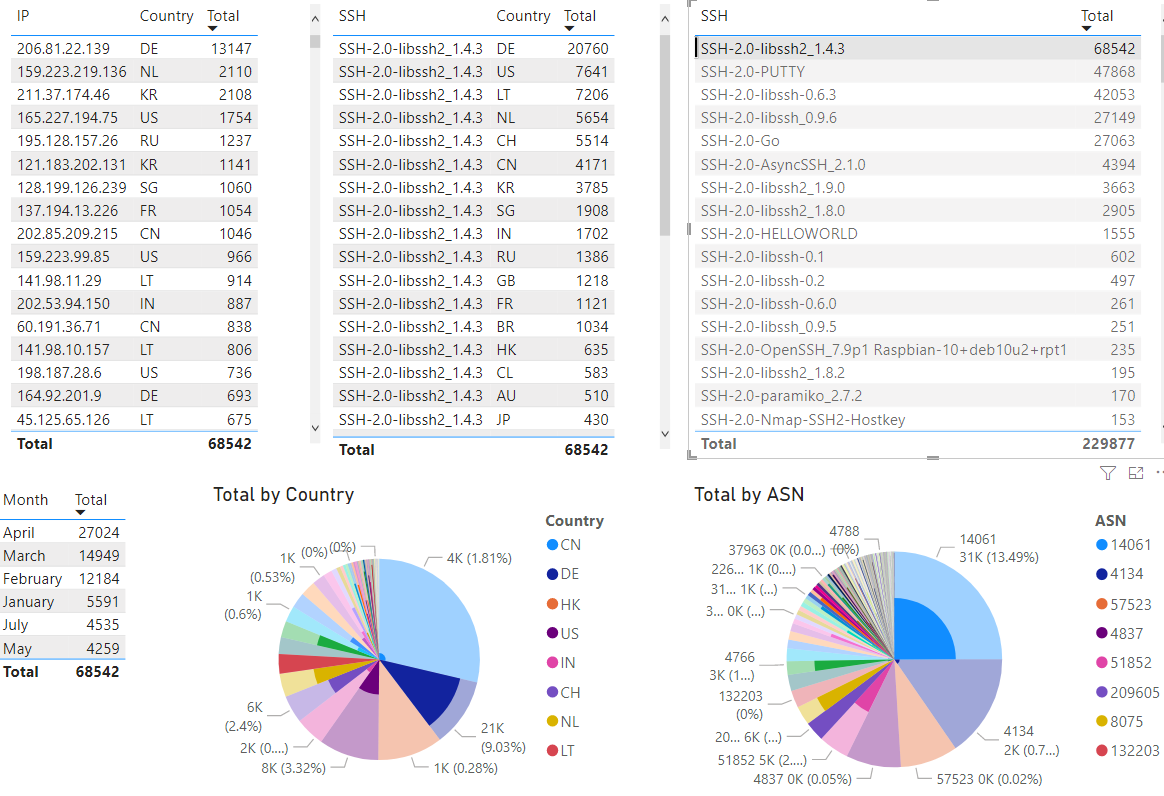Click the SSH-2.0-HELLOWORLD entry

(778, 234)
